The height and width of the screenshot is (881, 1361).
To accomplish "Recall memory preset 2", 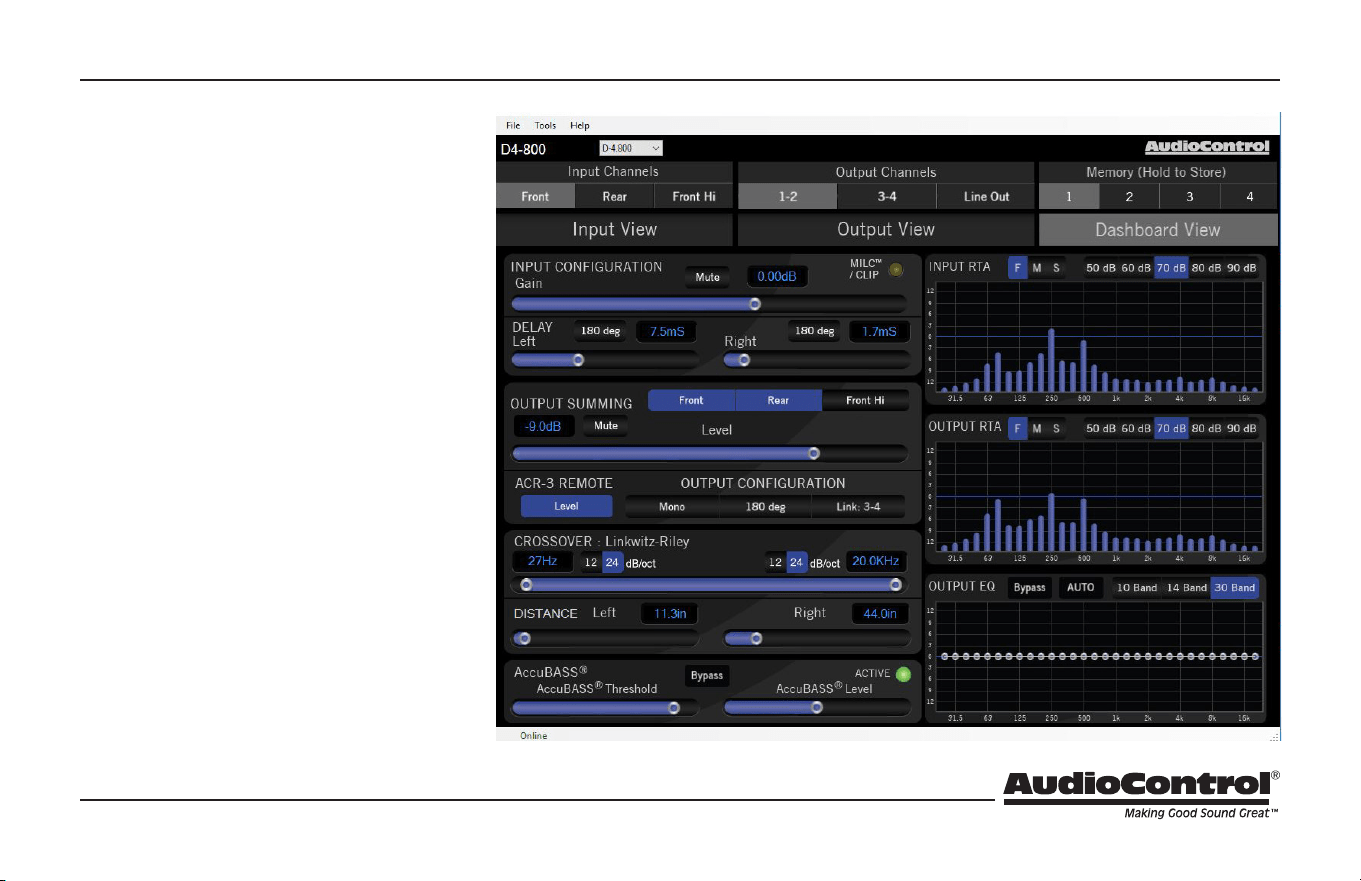I will coord(1129,197).
